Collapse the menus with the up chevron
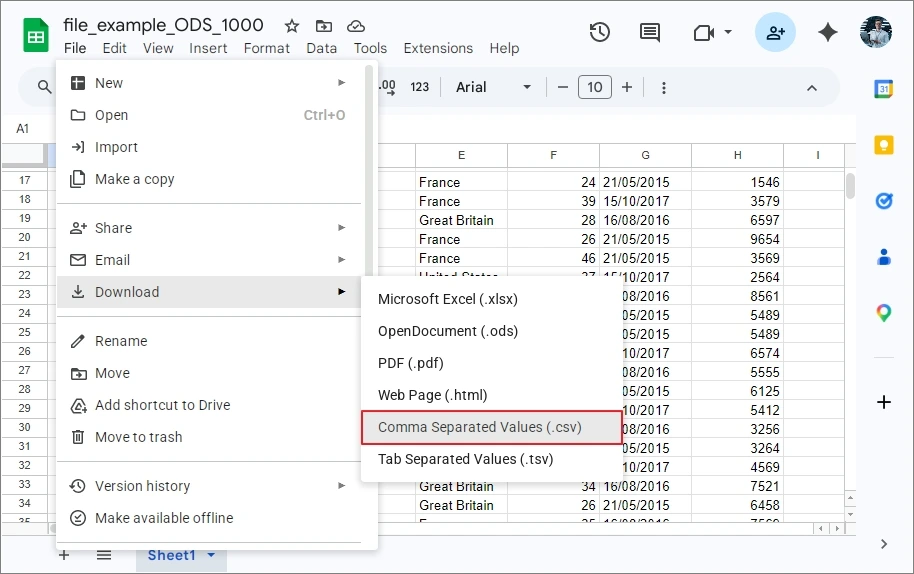Screen dimensions: 914x574 pyautogui.click(x=811, y=88)
